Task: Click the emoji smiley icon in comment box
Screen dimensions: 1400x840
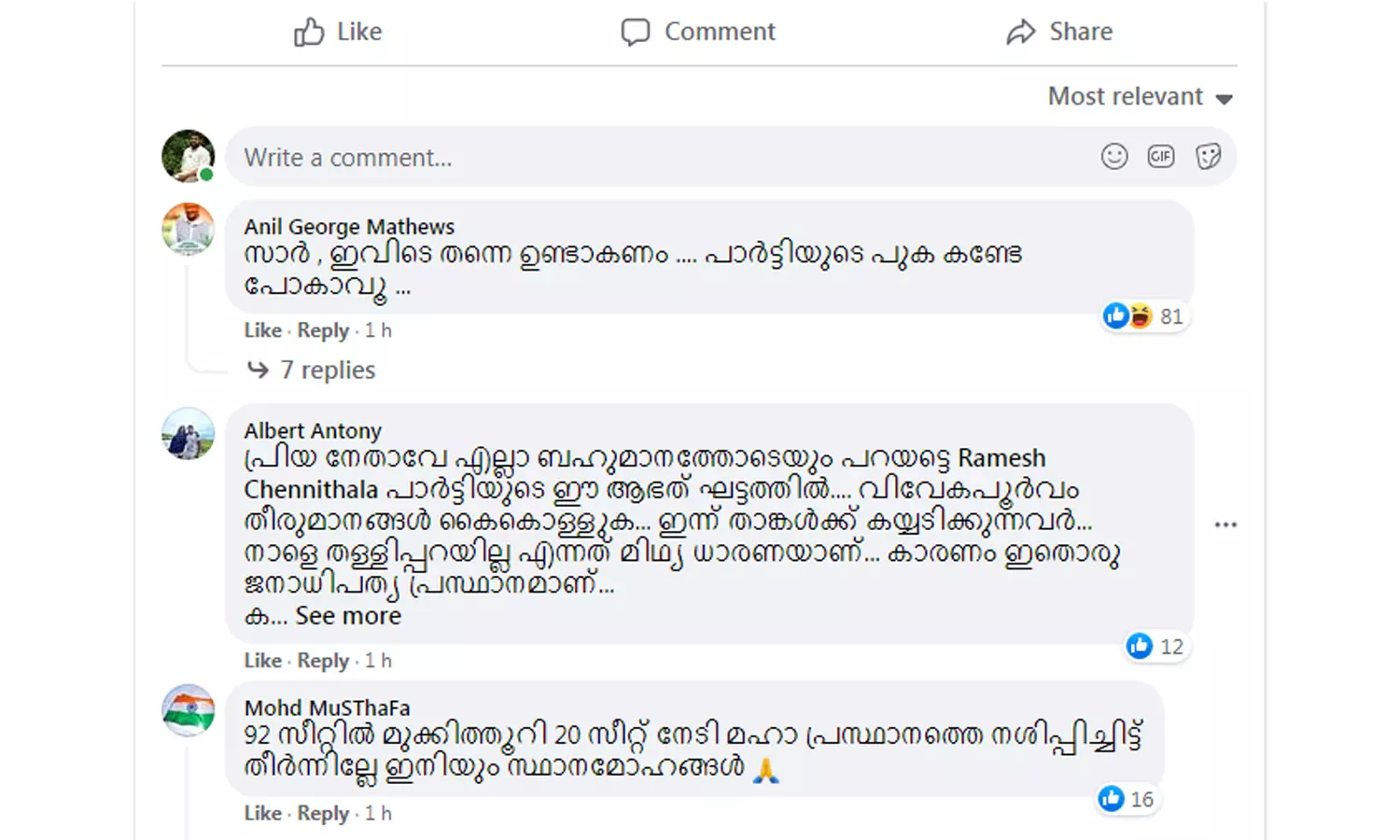Action: click(1113, 157)
